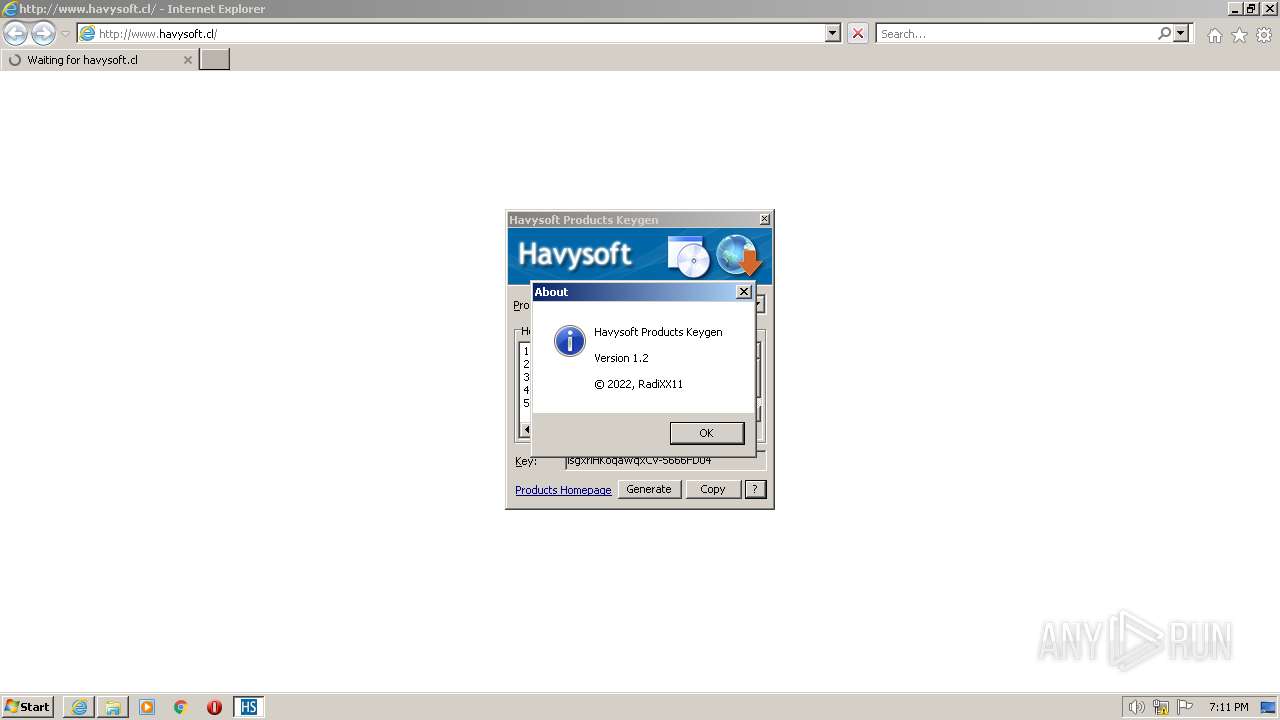Click the globe download icon in banner
Screen dimensions: 1280x720
coord(739,256)
